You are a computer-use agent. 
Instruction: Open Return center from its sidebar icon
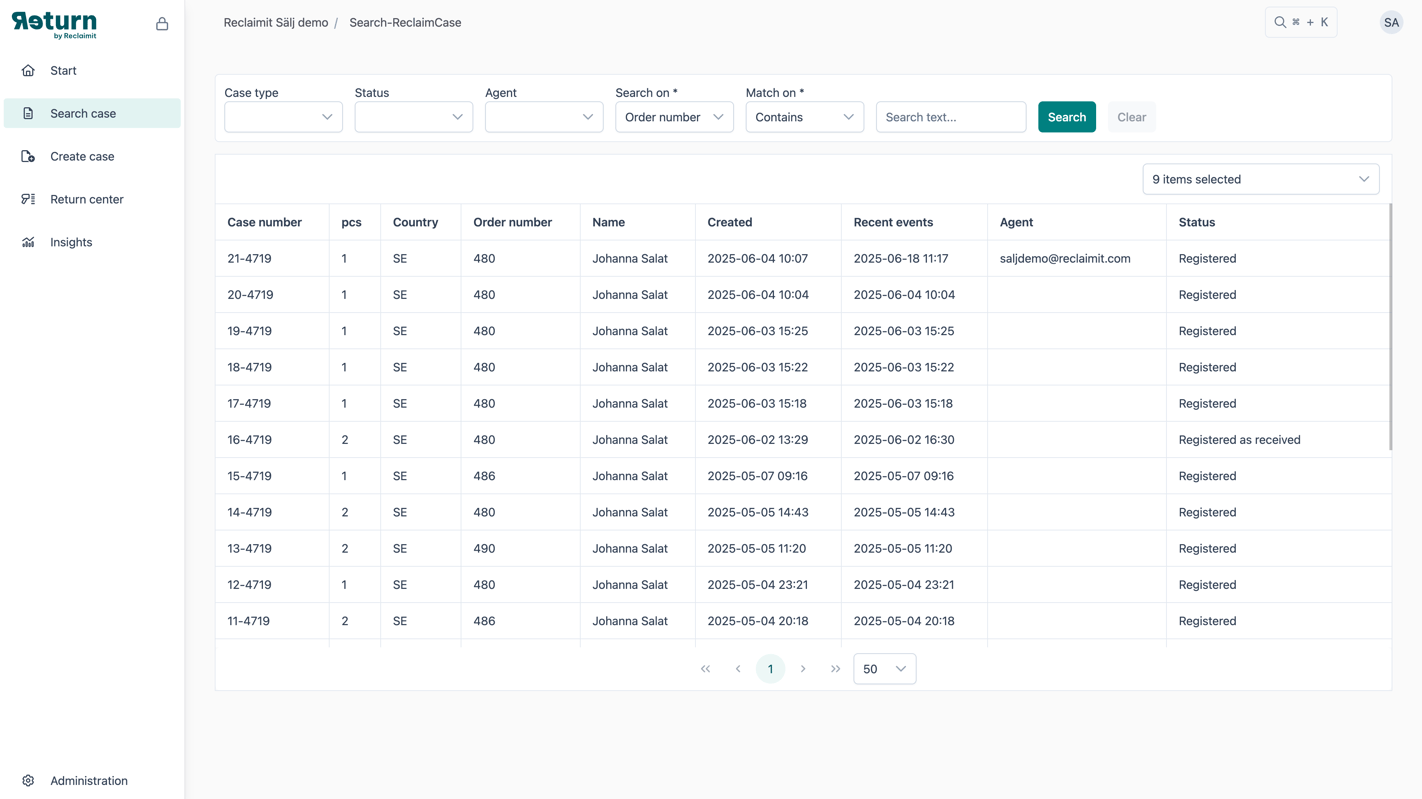coord(28,199)
